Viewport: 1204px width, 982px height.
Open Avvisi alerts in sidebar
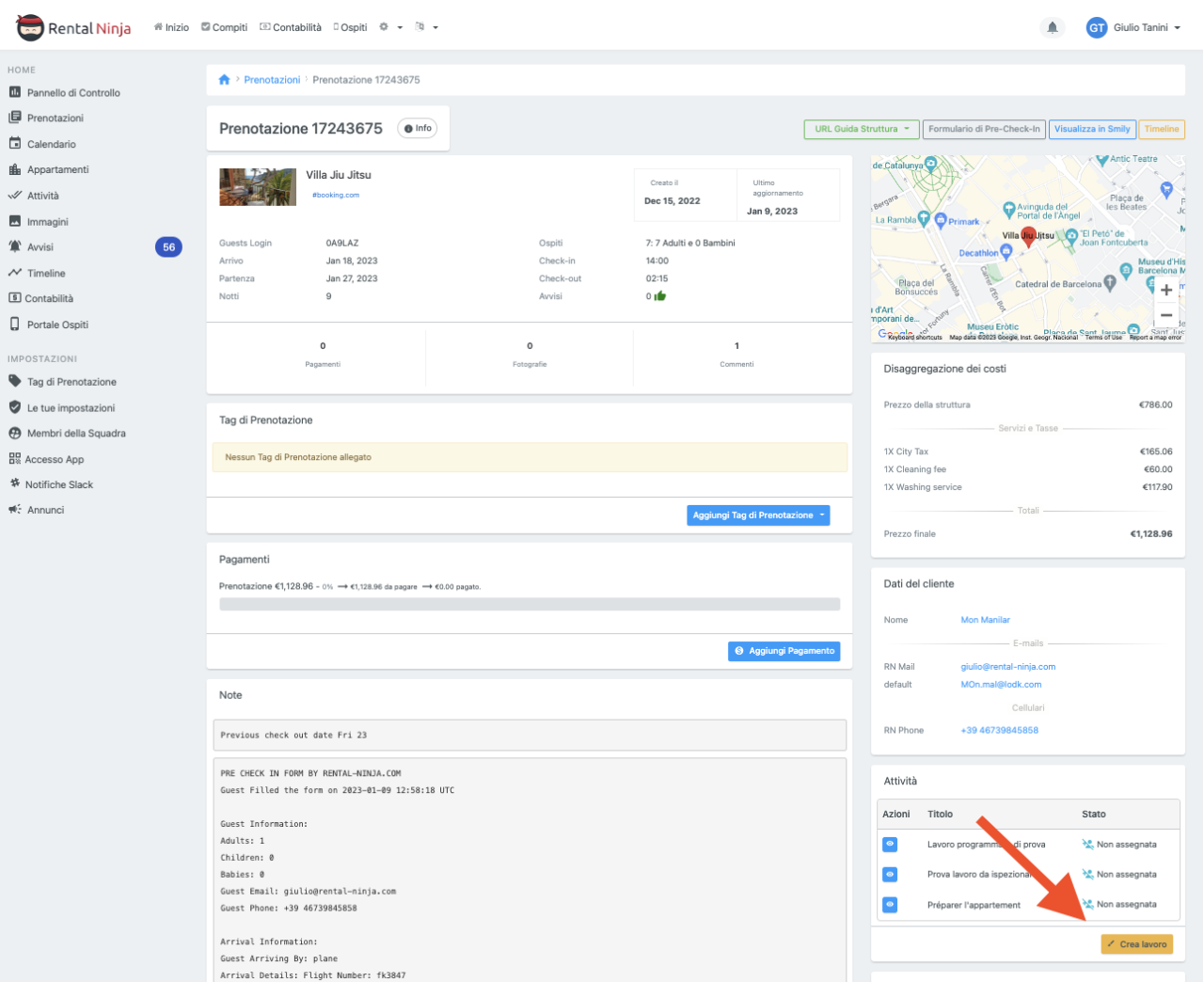40,247
